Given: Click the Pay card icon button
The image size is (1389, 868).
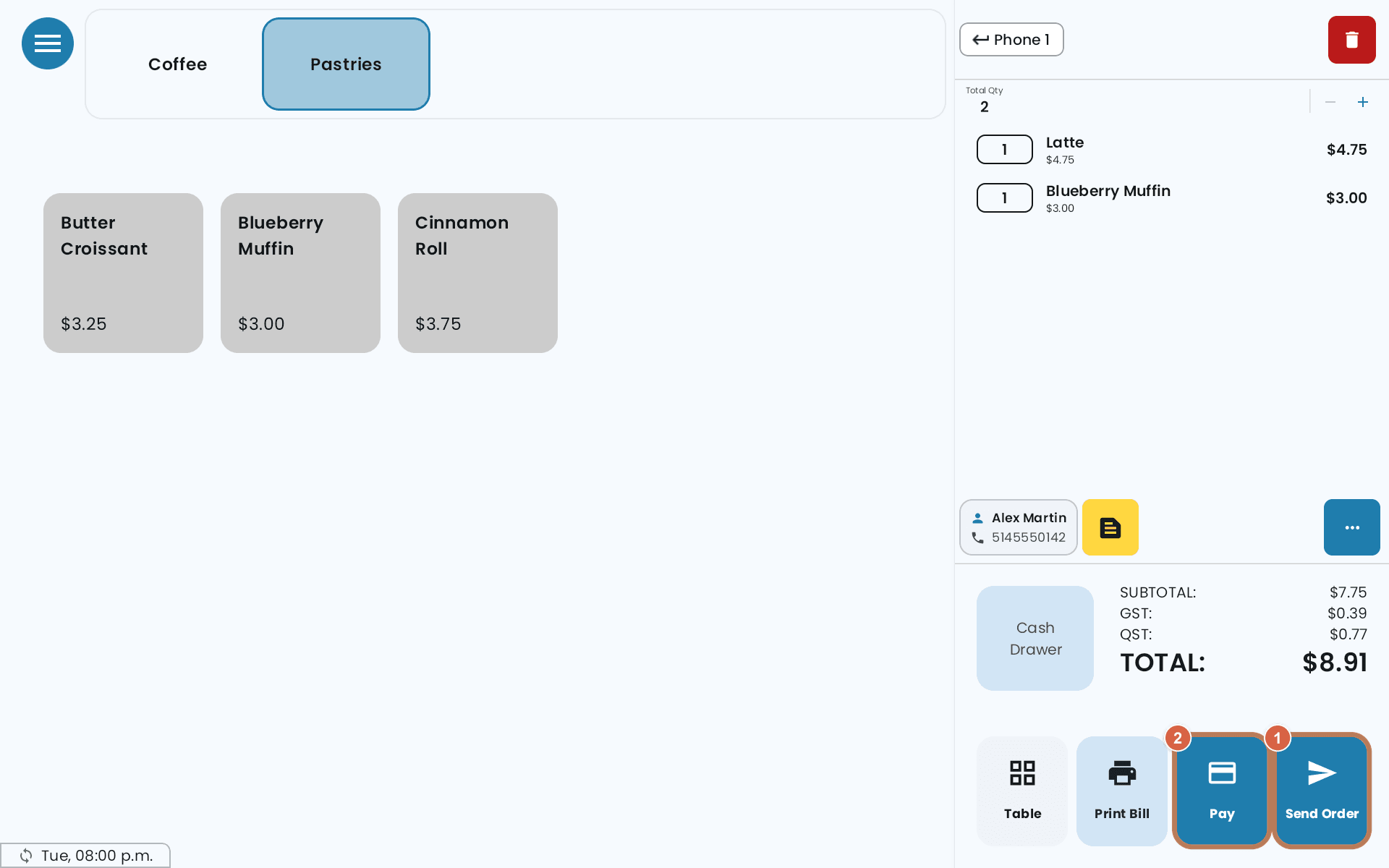Looking at the screenshot, I should point(1222,791).
